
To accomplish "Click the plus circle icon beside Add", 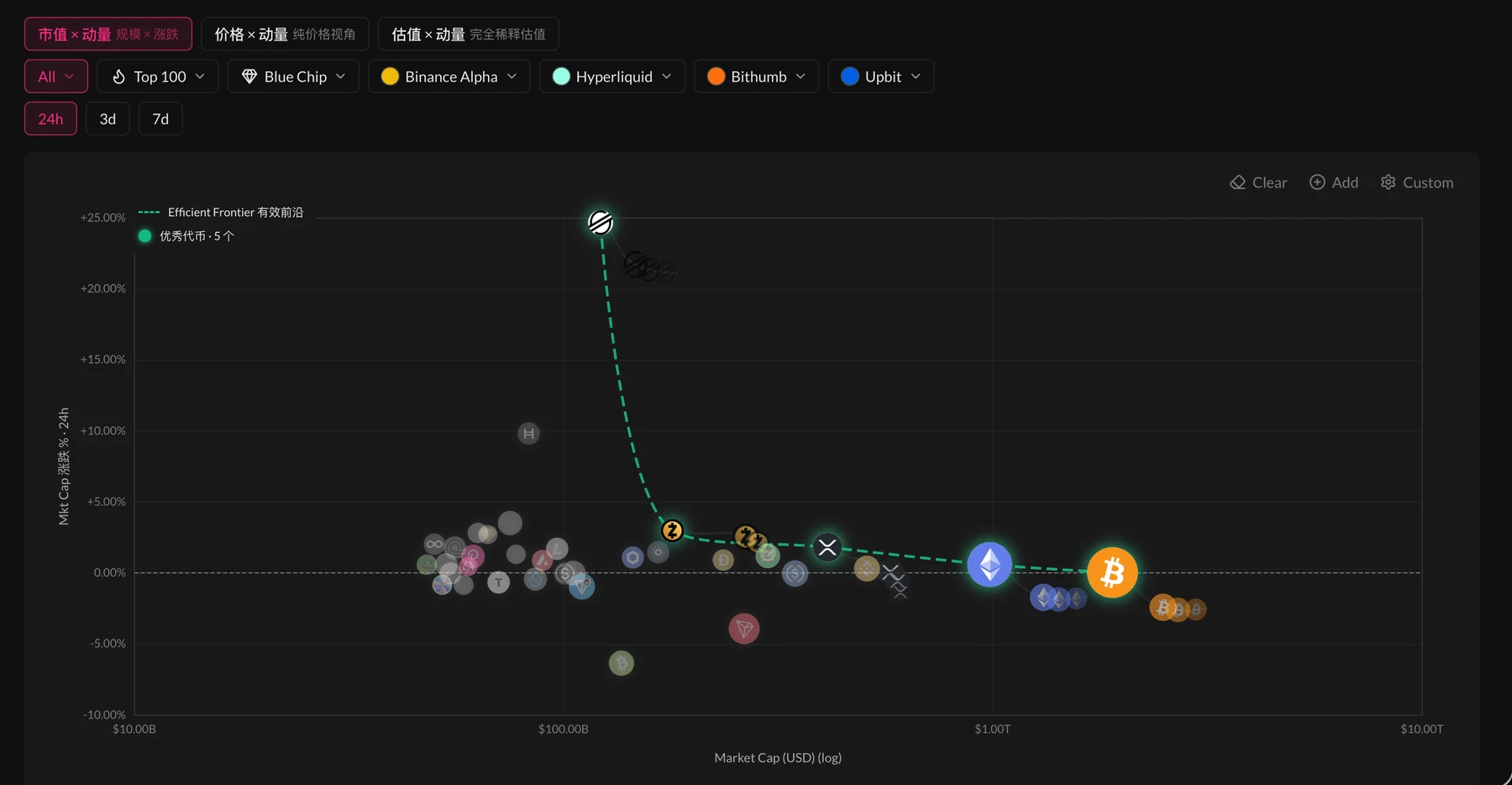I will 1317,182.
